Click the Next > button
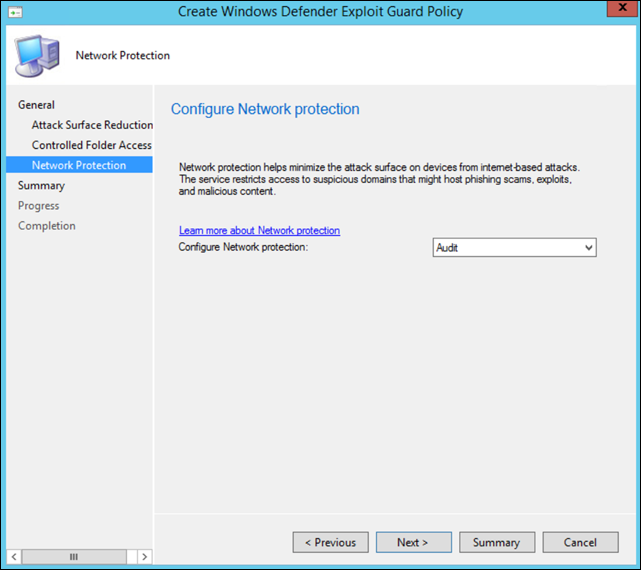The width and height of the screenshot is (641, 570). (414, 542)
